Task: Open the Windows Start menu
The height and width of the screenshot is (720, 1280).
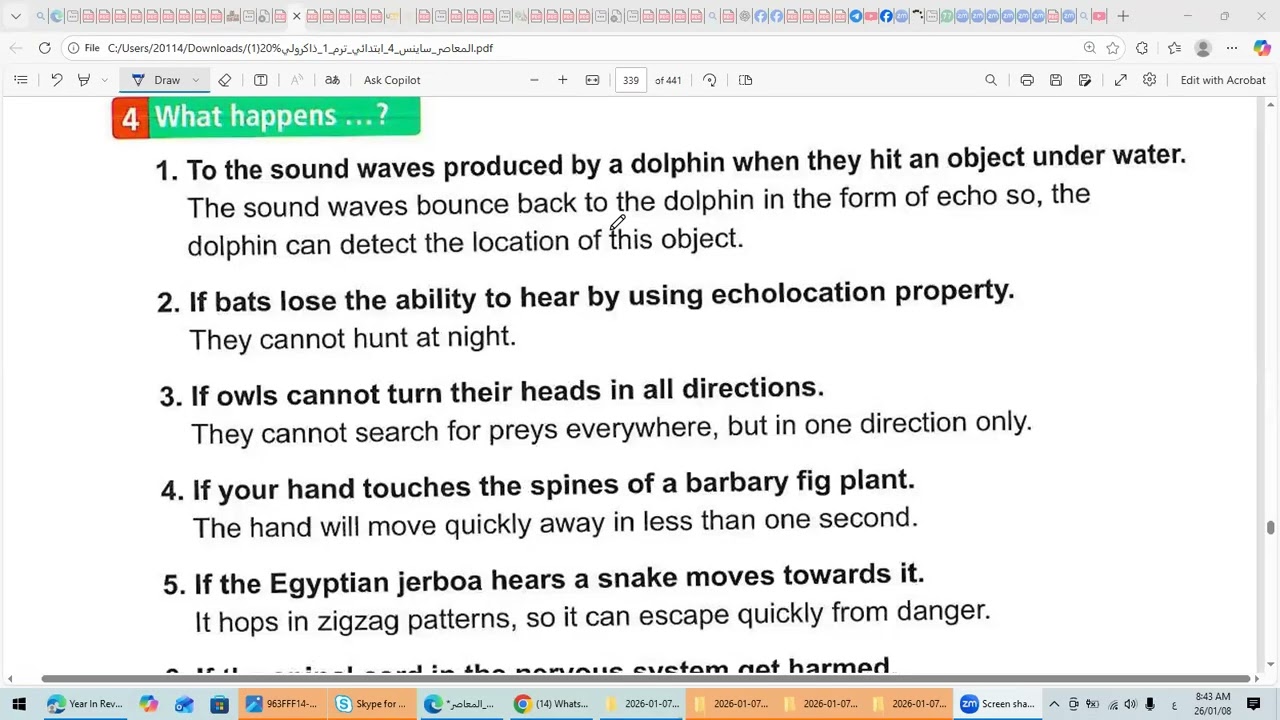Action: 19,704
